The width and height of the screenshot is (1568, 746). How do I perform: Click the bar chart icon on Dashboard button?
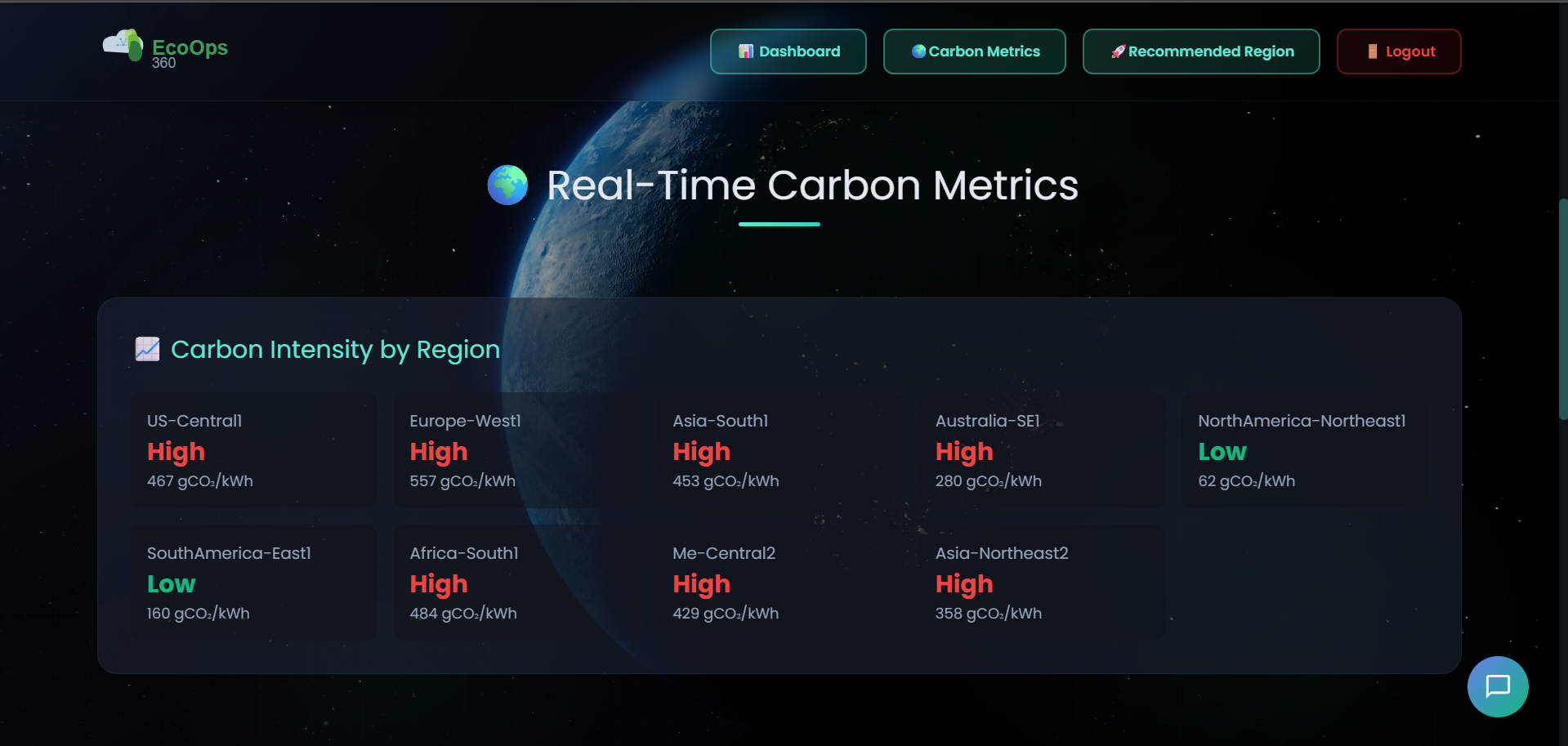744,51
